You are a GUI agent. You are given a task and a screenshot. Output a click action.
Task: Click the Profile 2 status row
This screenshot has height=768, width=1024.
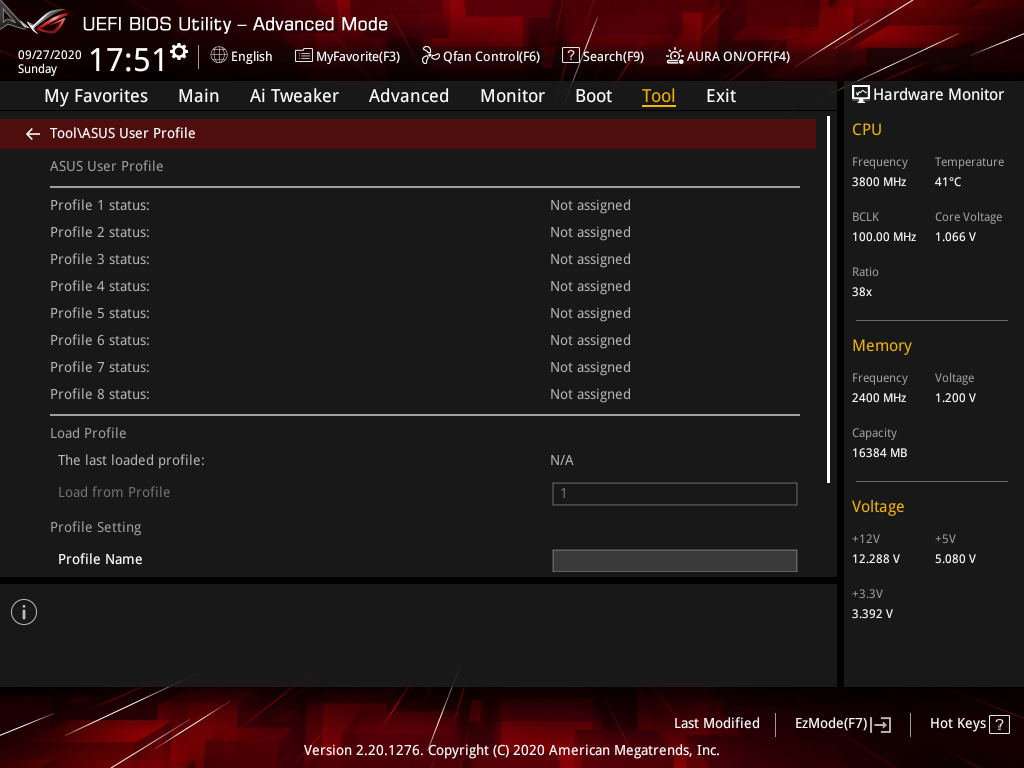[424, 232]
